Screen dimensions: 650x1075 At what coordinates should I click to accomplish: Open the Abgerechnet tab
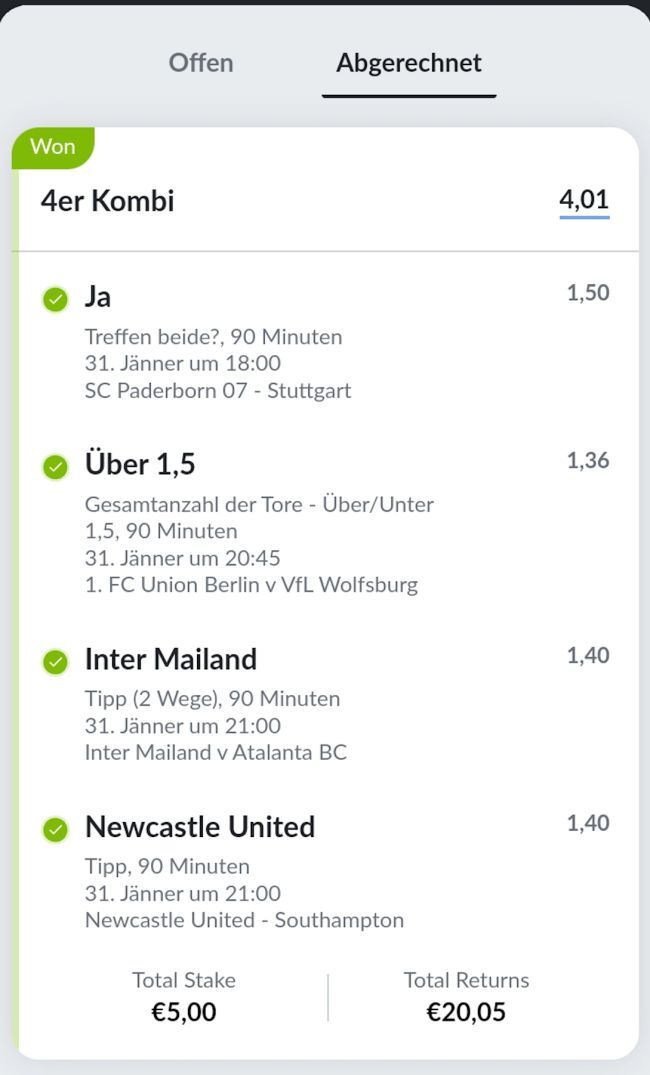click(408, 63)
